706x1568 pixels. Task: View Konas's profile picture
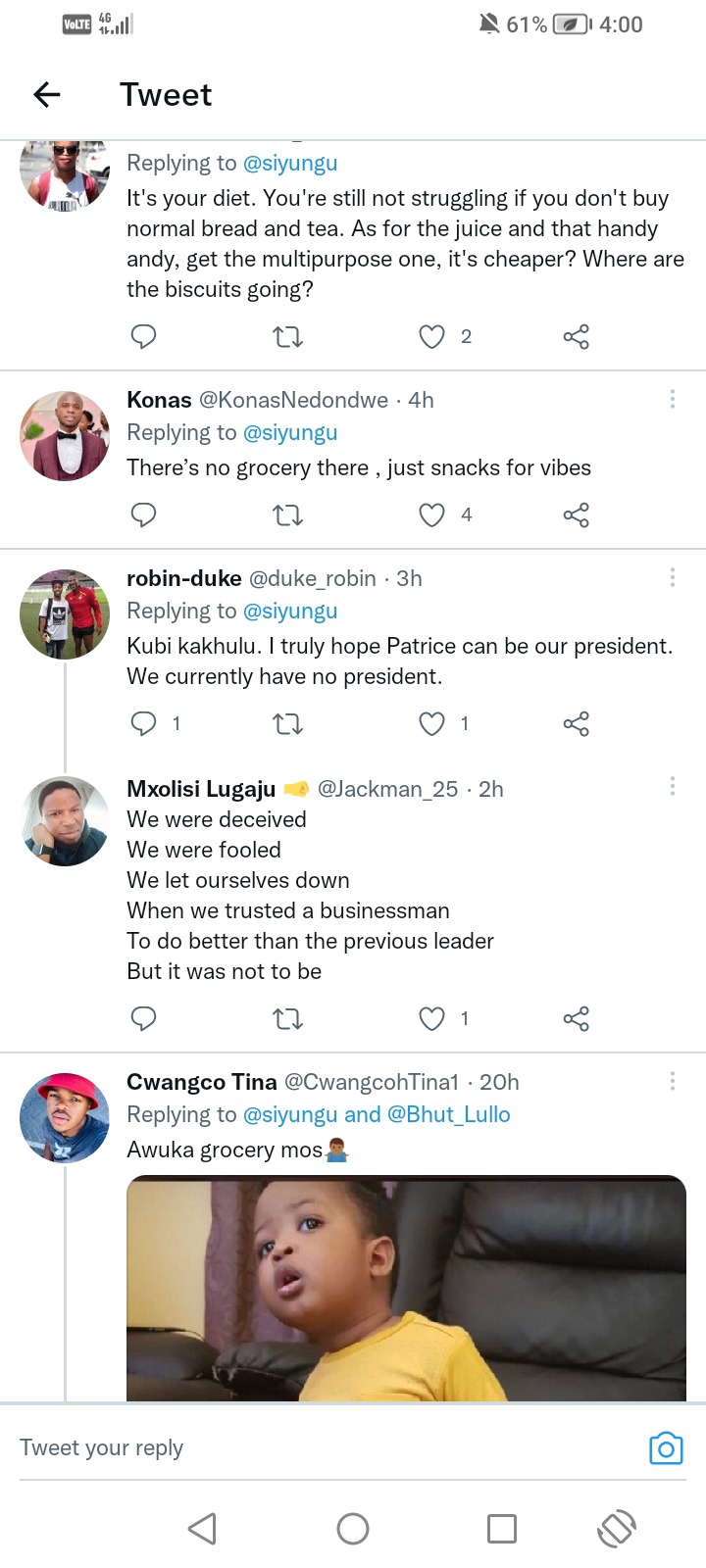[x=65, y=436]
